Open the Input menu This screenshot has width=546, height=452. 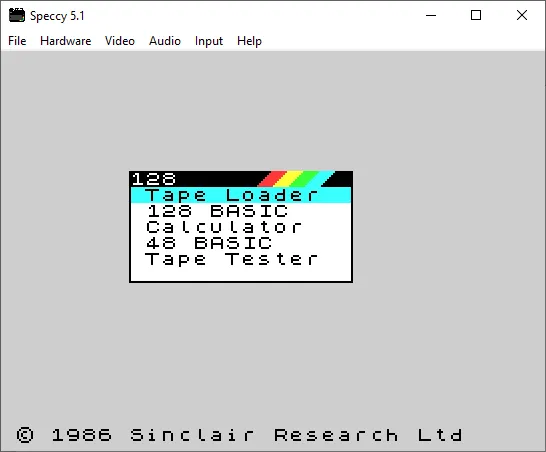(209, 41)
